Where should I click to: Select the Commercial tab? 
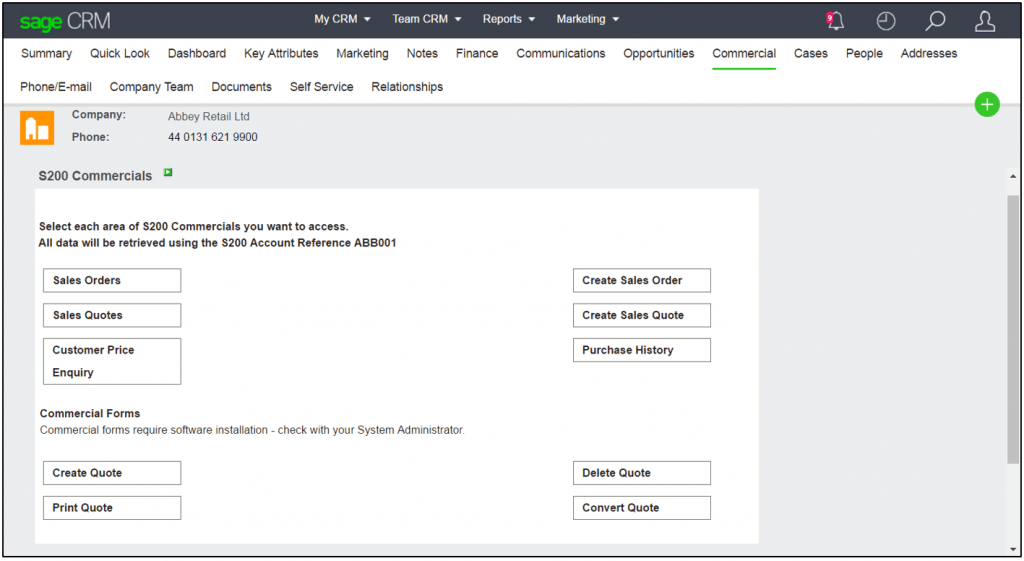click(744, 54)
